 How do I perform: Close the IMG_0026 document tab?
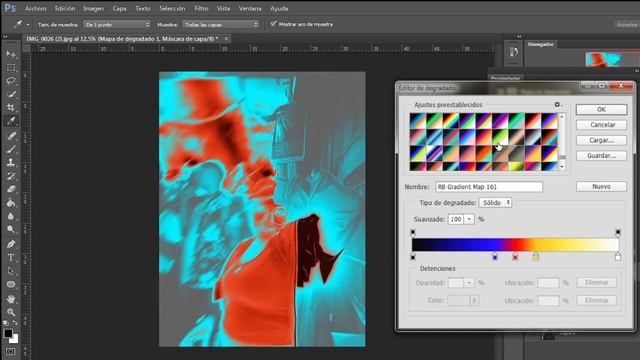[x=226, y=39]
